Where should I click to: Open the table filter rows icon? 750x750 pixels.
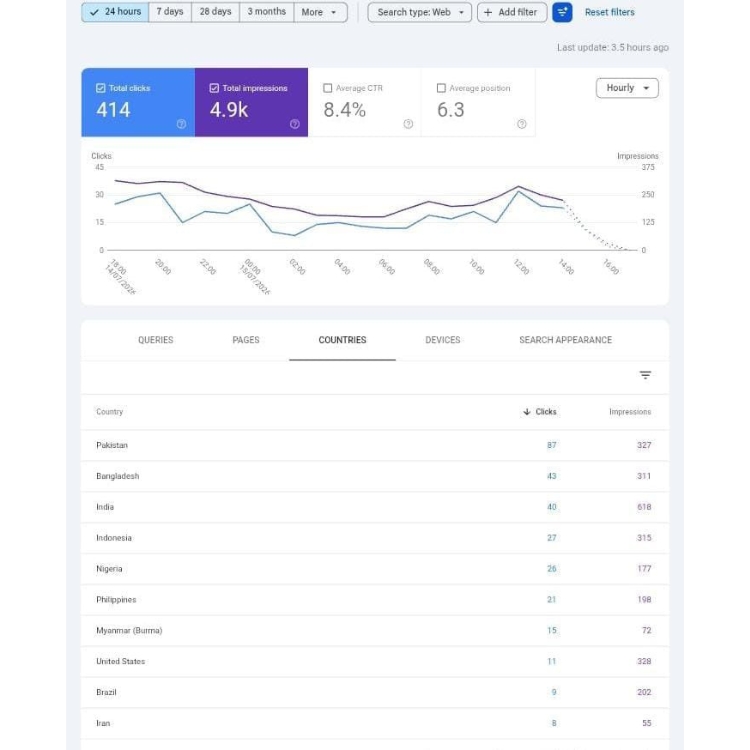[645, 375]
